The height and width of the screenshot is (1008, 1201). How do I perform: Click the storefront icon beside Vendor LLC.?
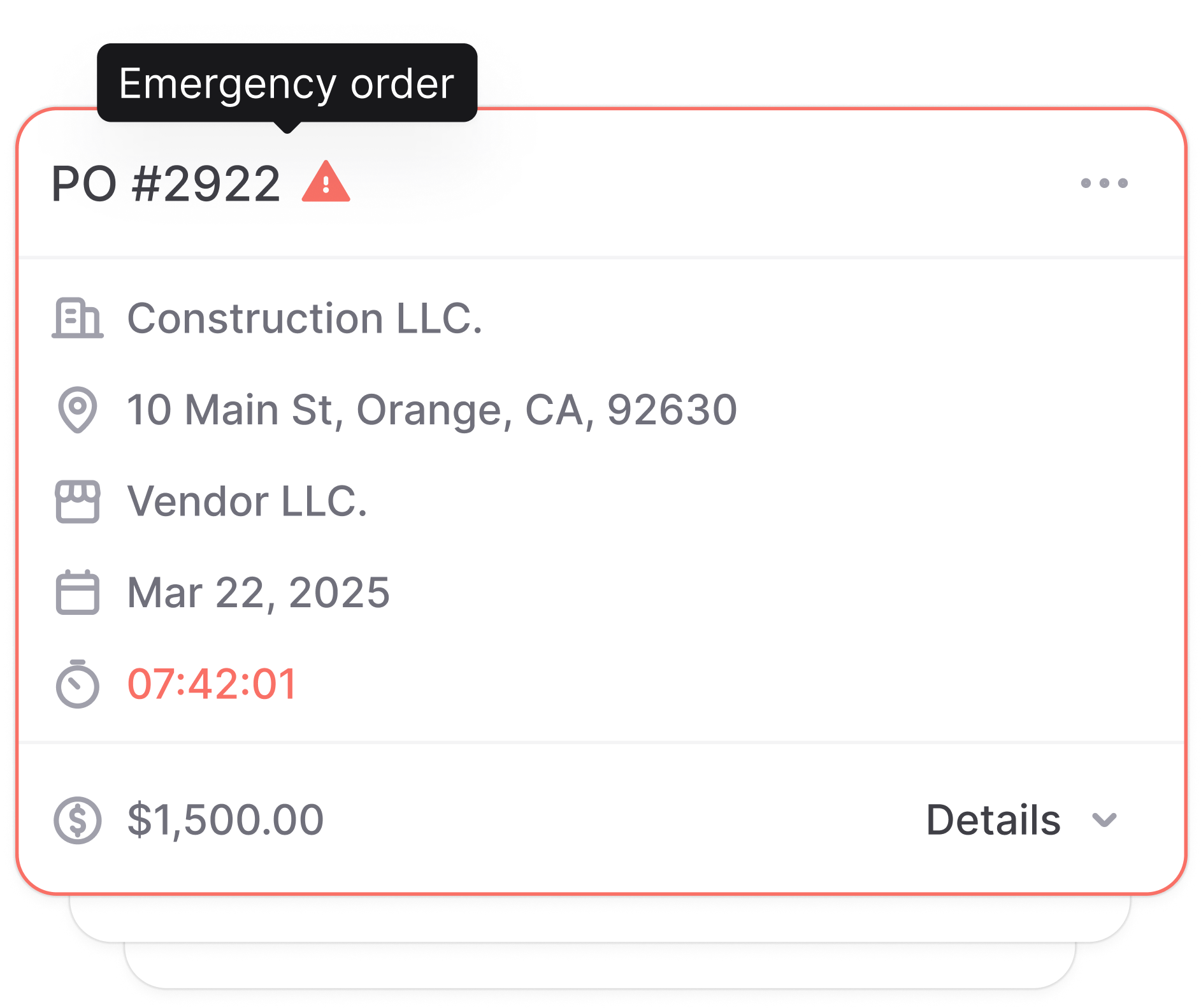pos(77,501)
